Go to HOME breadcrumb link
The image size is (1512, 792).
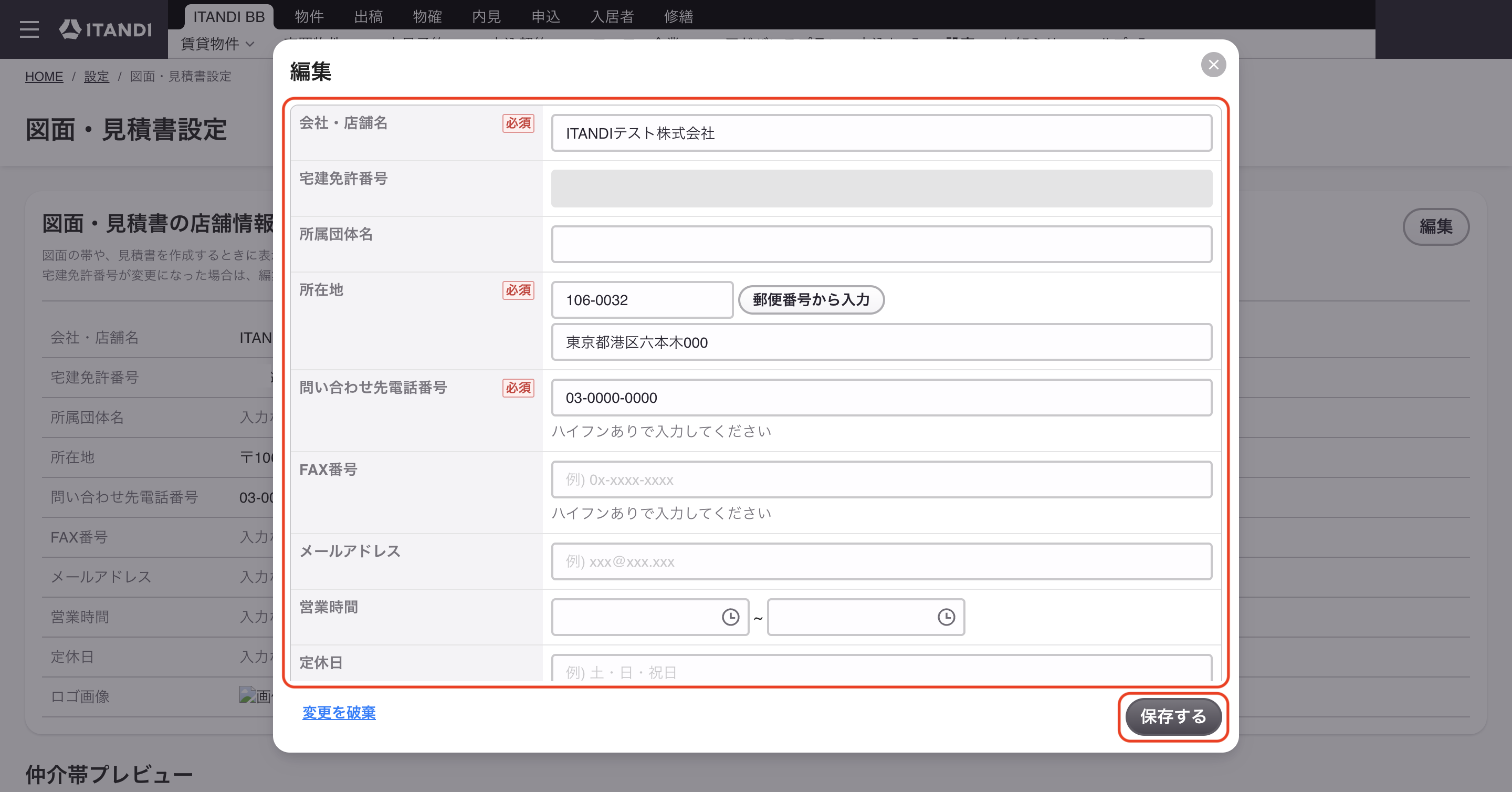point(44,76)
